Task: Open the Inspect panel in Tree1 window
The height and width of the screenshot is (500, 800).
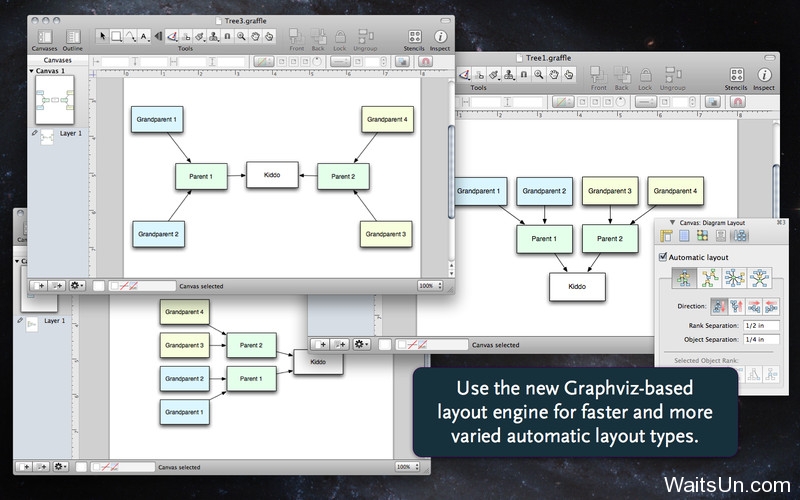Action: [x=764, y=76]
